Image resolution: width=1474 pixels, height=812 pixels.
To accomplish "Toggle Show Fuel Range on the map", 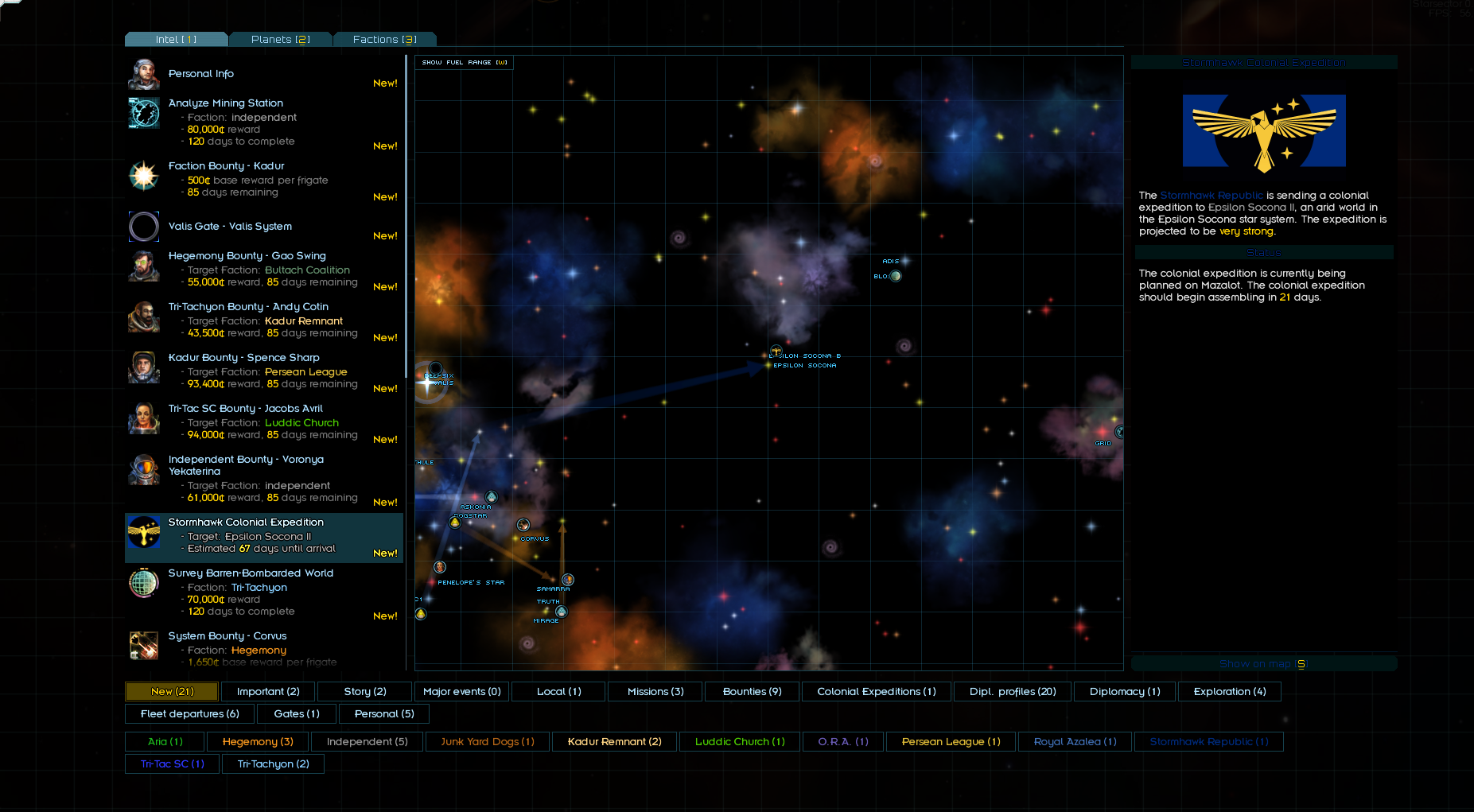I will click(x=465, y=62).
